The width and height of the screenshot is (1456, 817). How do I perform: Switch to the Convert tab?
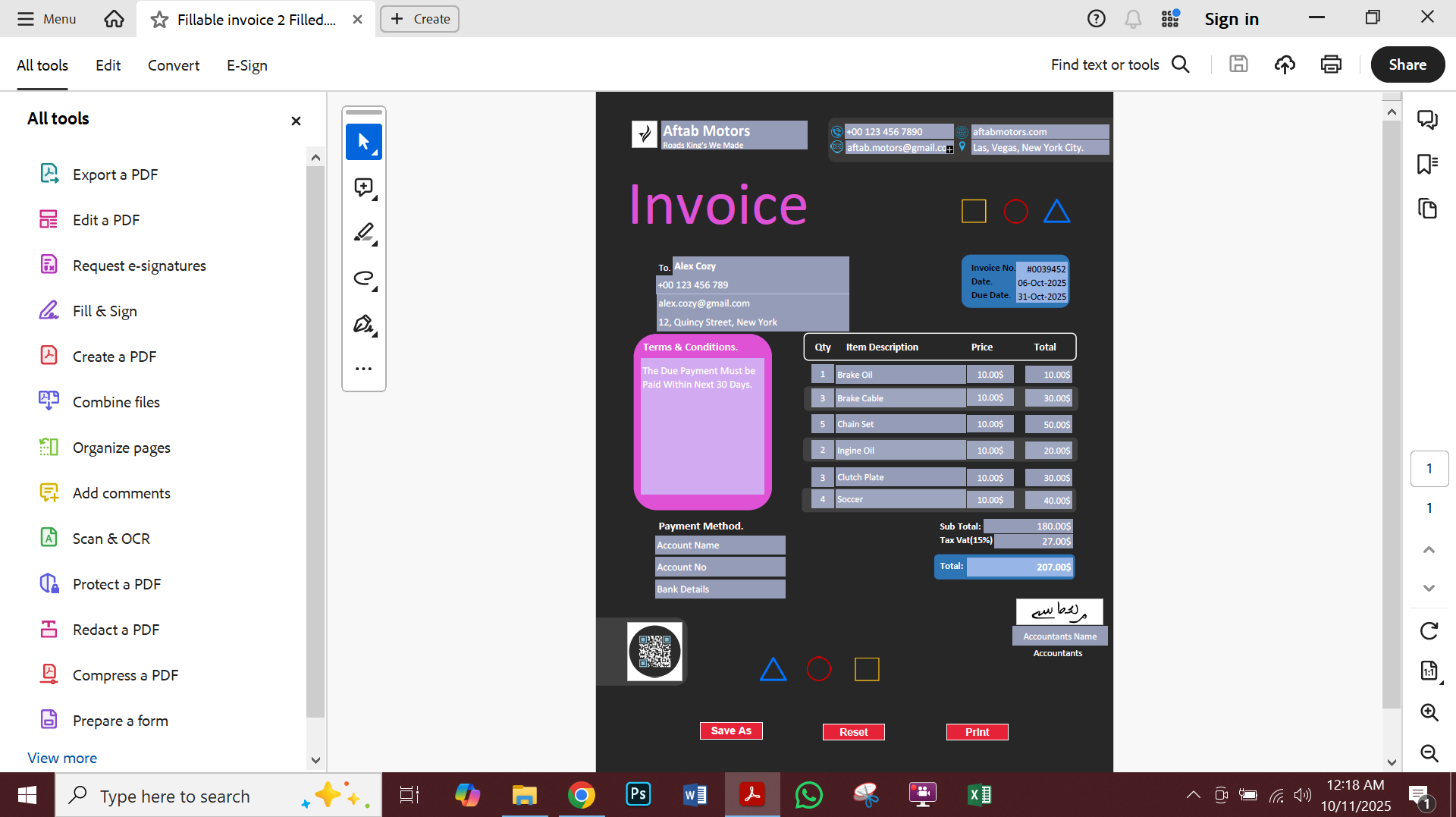174,65
